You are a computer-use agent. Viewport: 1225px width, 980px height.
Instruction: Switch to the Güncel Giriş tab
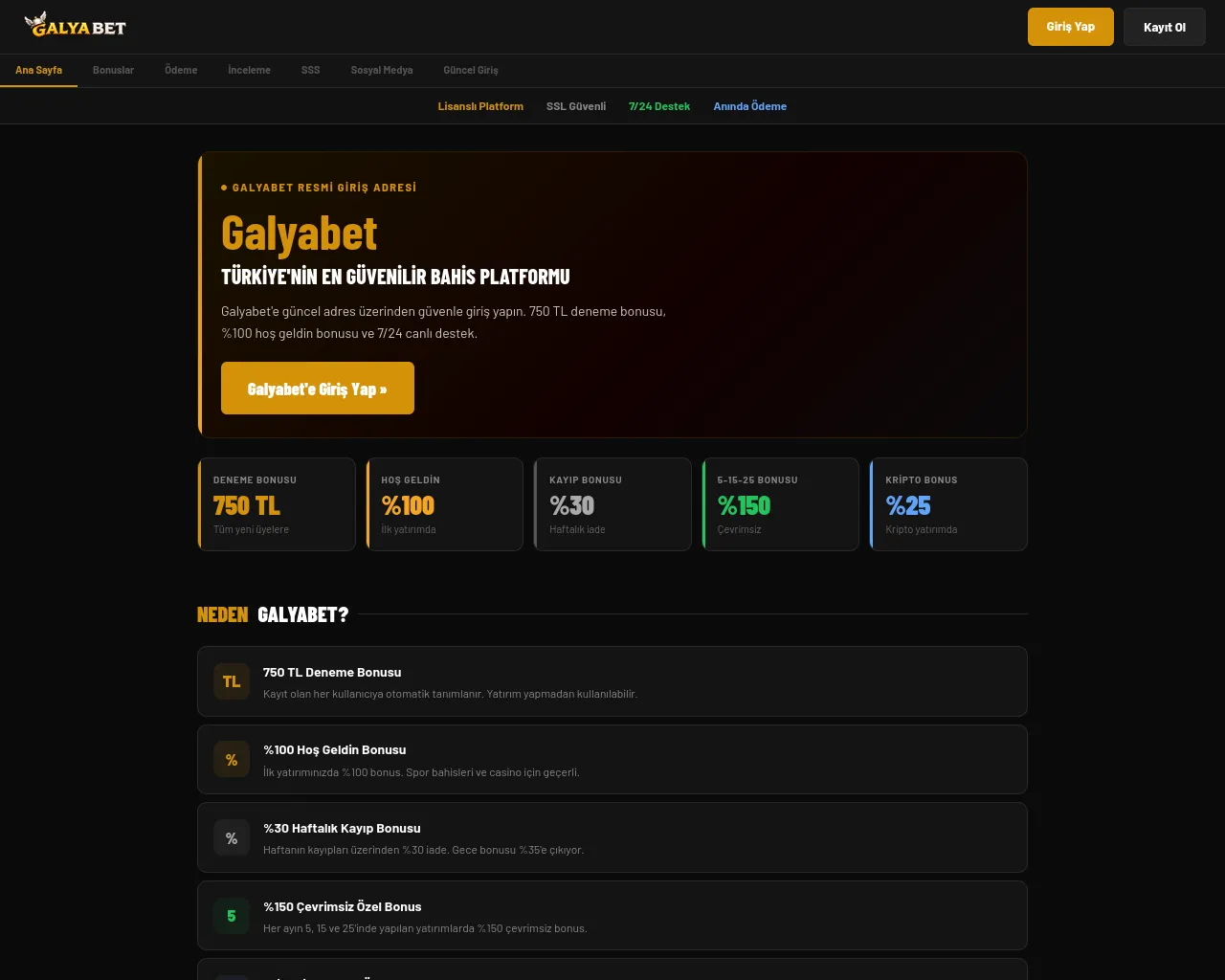point(471,70)
